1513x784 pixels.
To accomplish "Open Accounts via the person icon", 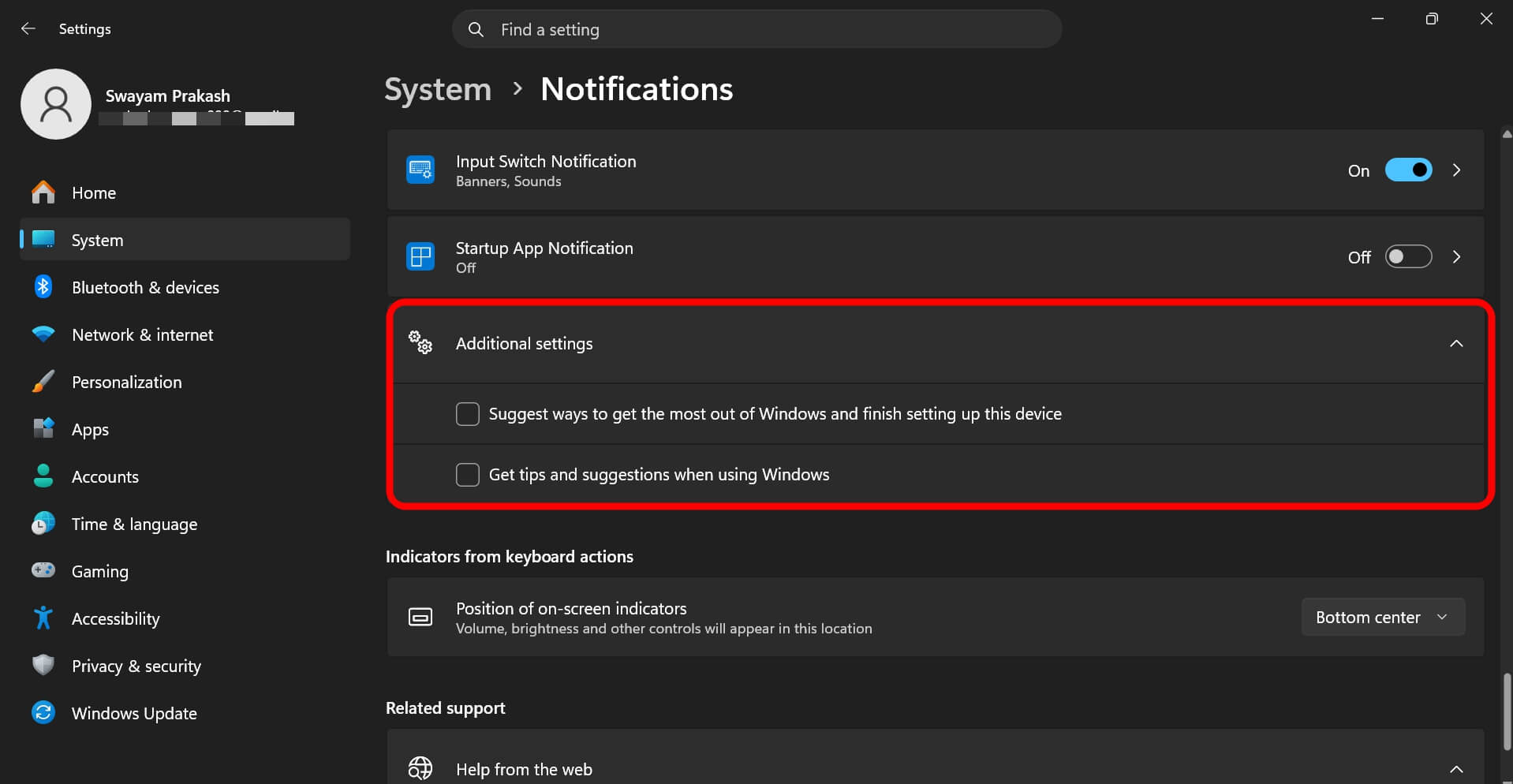I will click(43, 476).
